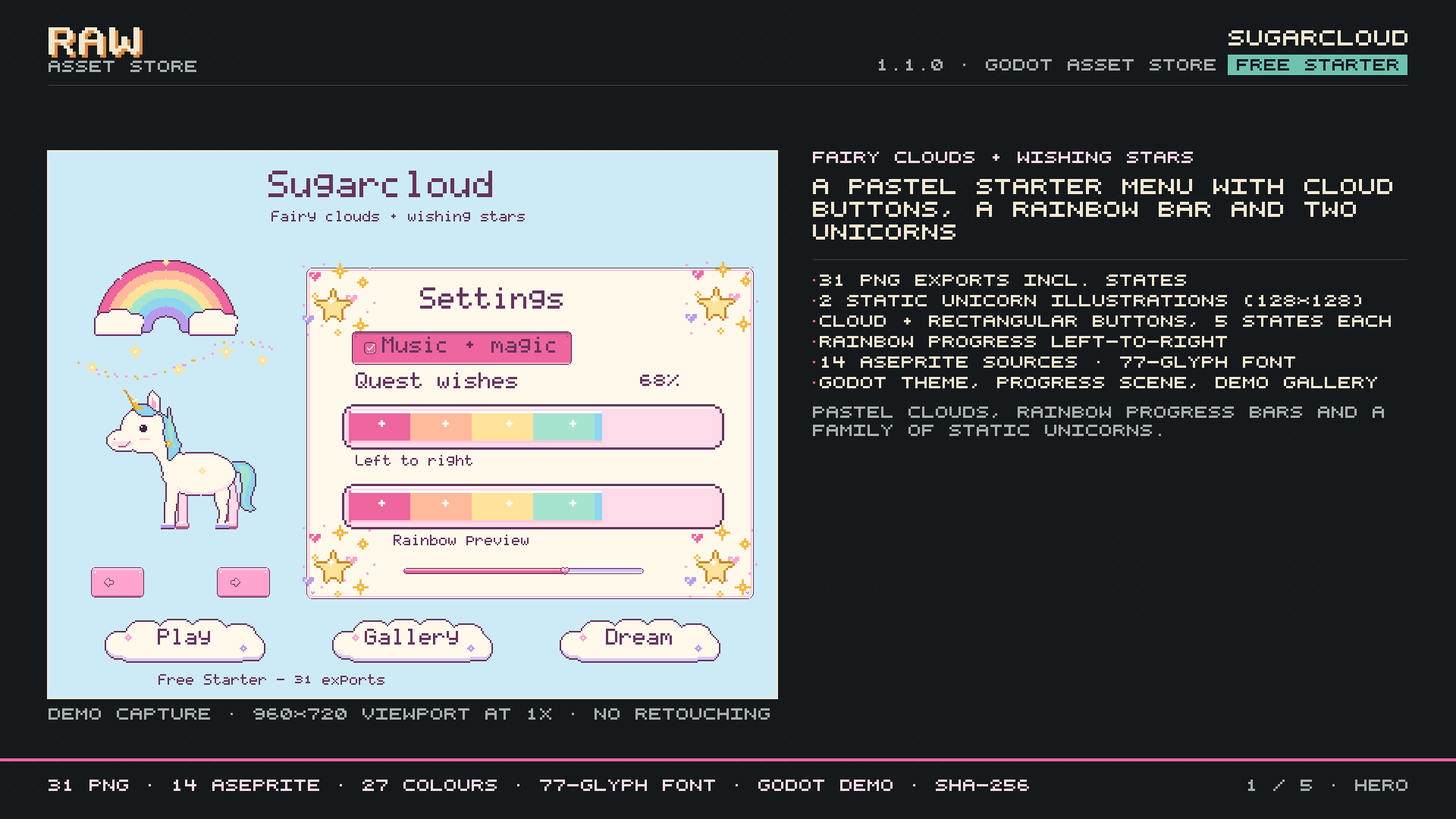Click the right arrow unicorn button
This screenshot has height=819, width=1456.
point(243,582)
